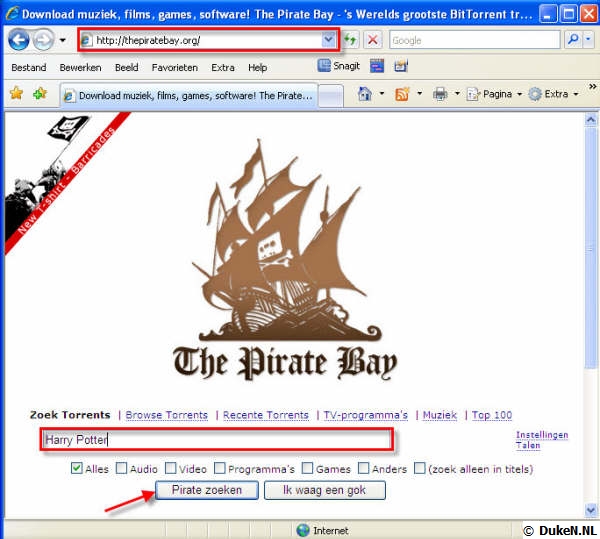Open the Extra menu in menu bar
The height and width of the screenshot is (539, 600).
[x=223, y=68]
